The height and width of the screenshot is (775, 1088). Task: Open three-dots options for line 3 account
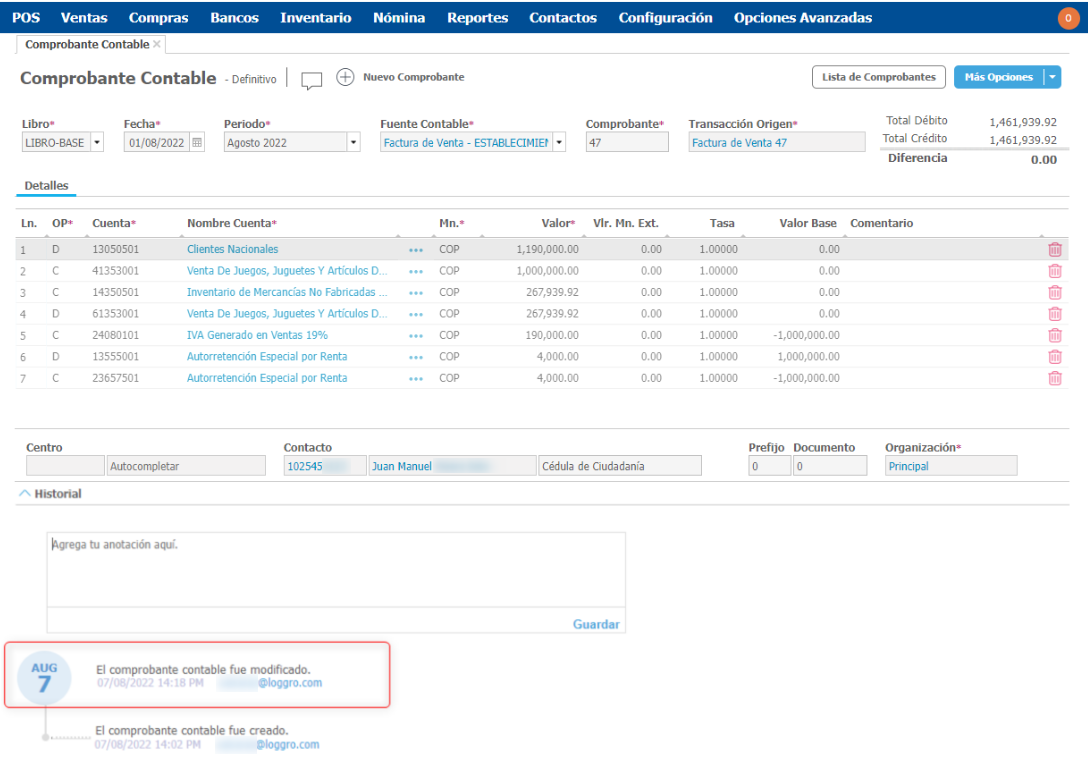(x=416, y=293)
